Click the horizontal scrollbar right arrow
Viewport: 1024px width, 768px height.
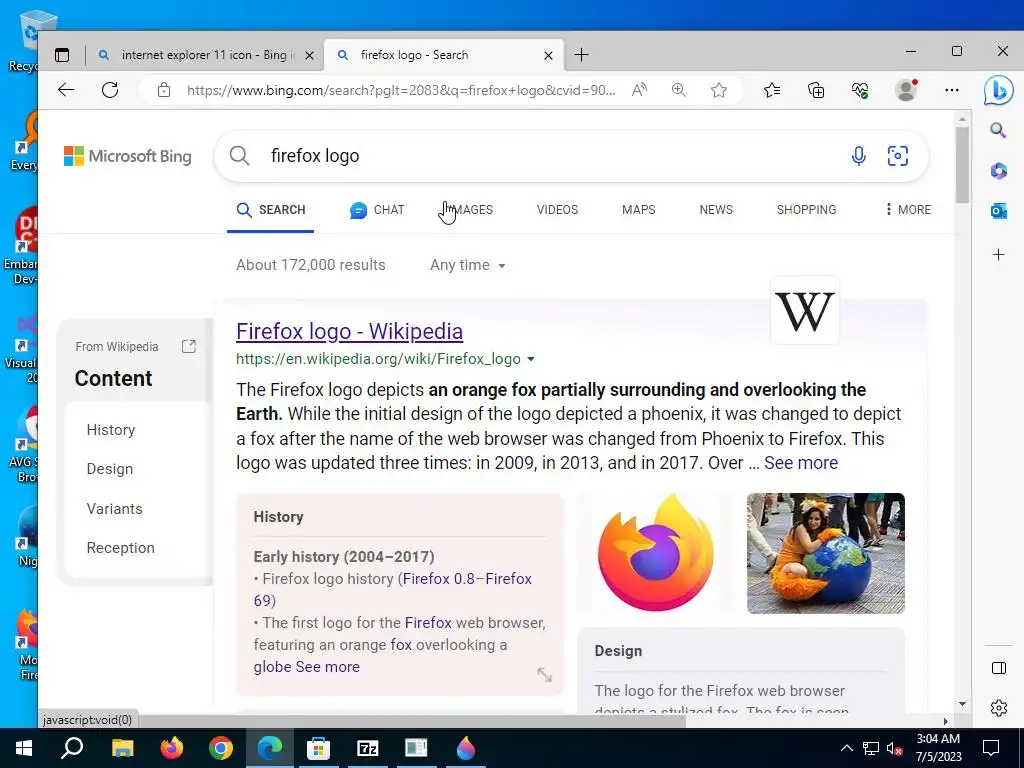point(945,721)
